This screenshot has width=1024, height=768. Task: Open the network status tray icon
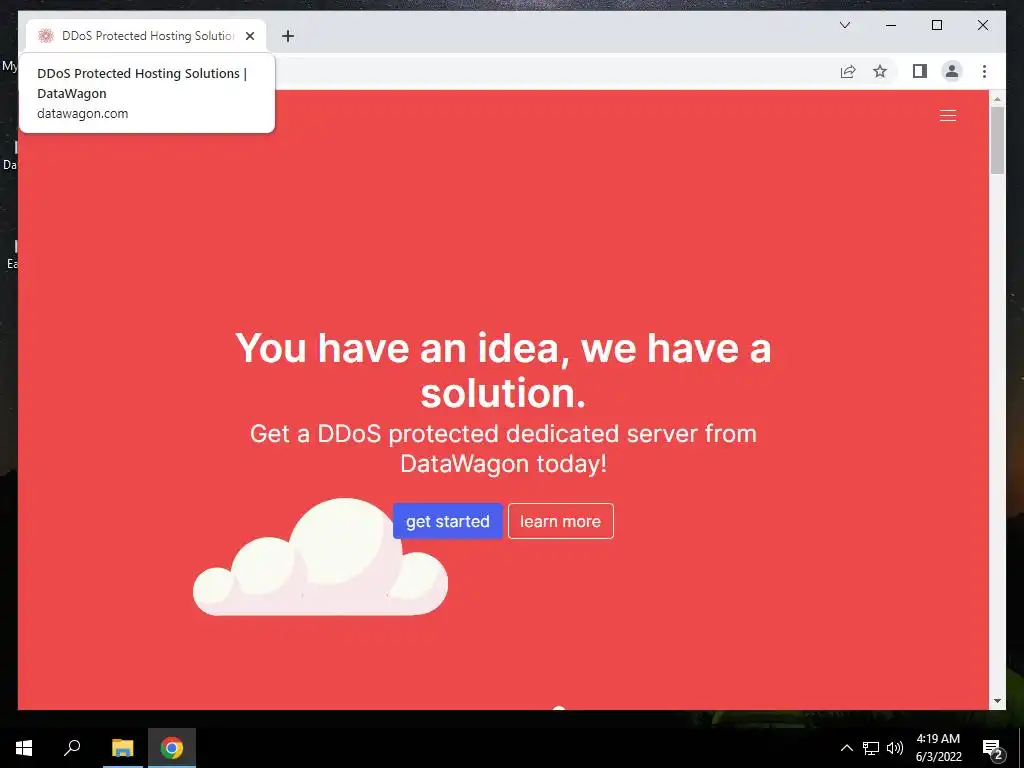click(871, 748)
